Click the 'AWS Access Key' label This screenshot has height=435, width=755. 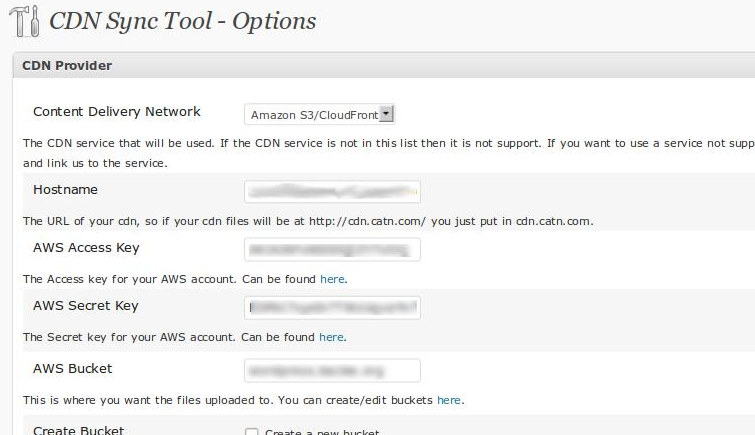86,248
